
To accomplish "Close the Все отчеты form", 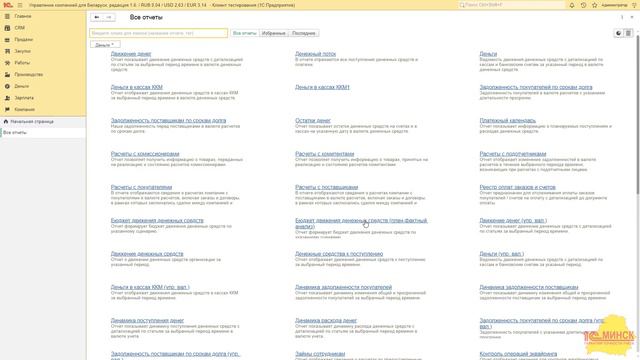I will [632, 17].
